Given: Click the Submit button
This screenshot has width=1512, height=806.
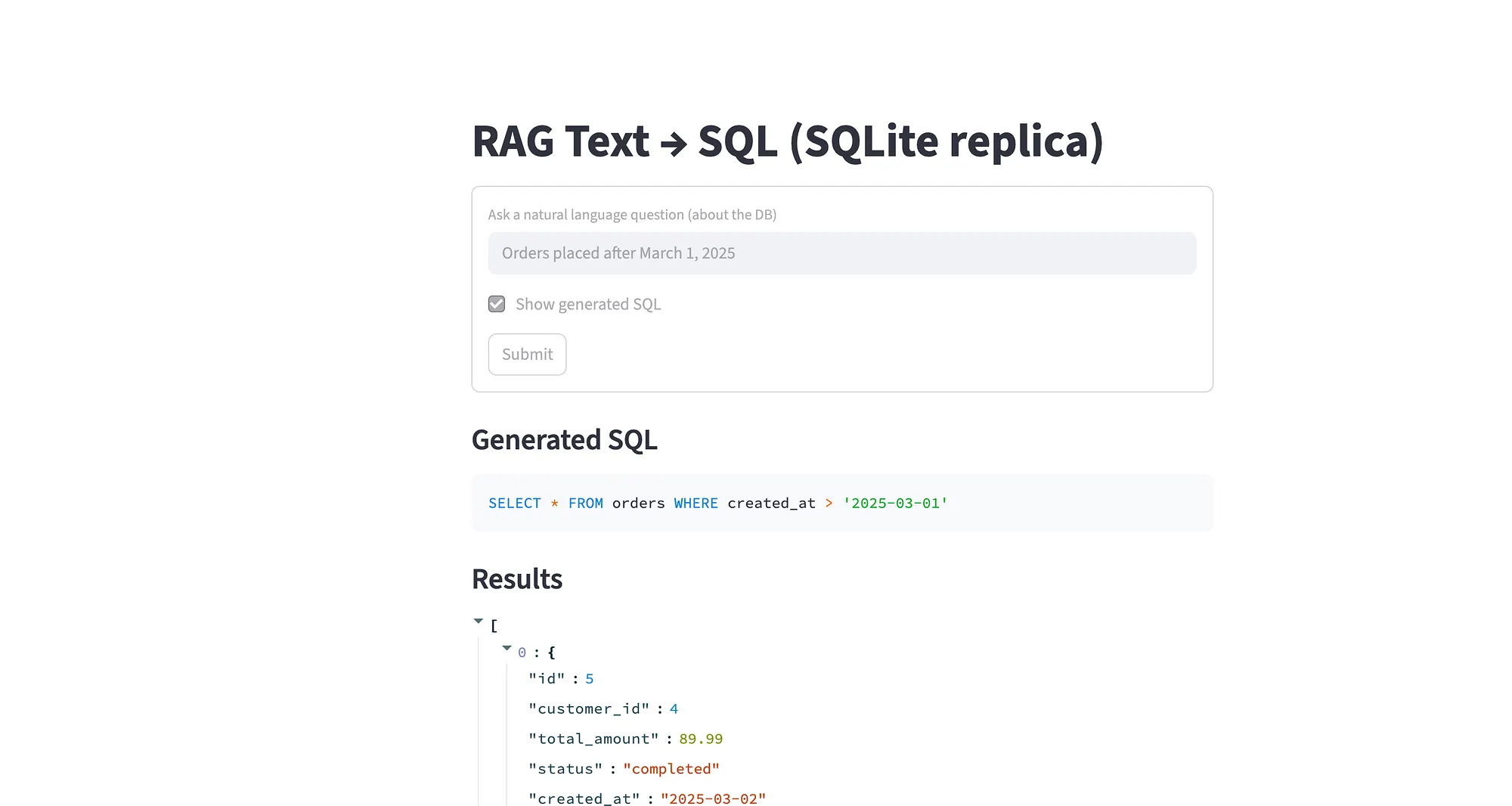Looking at the screenshot, I should (527, 354).
